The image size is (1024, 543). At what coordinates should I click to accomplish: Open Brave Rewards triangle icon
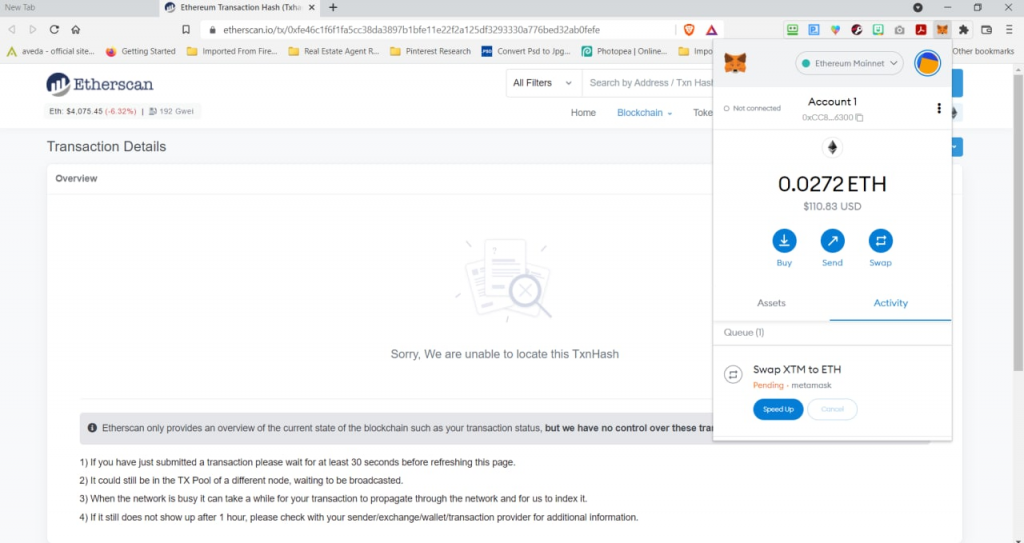click(711, 29)
